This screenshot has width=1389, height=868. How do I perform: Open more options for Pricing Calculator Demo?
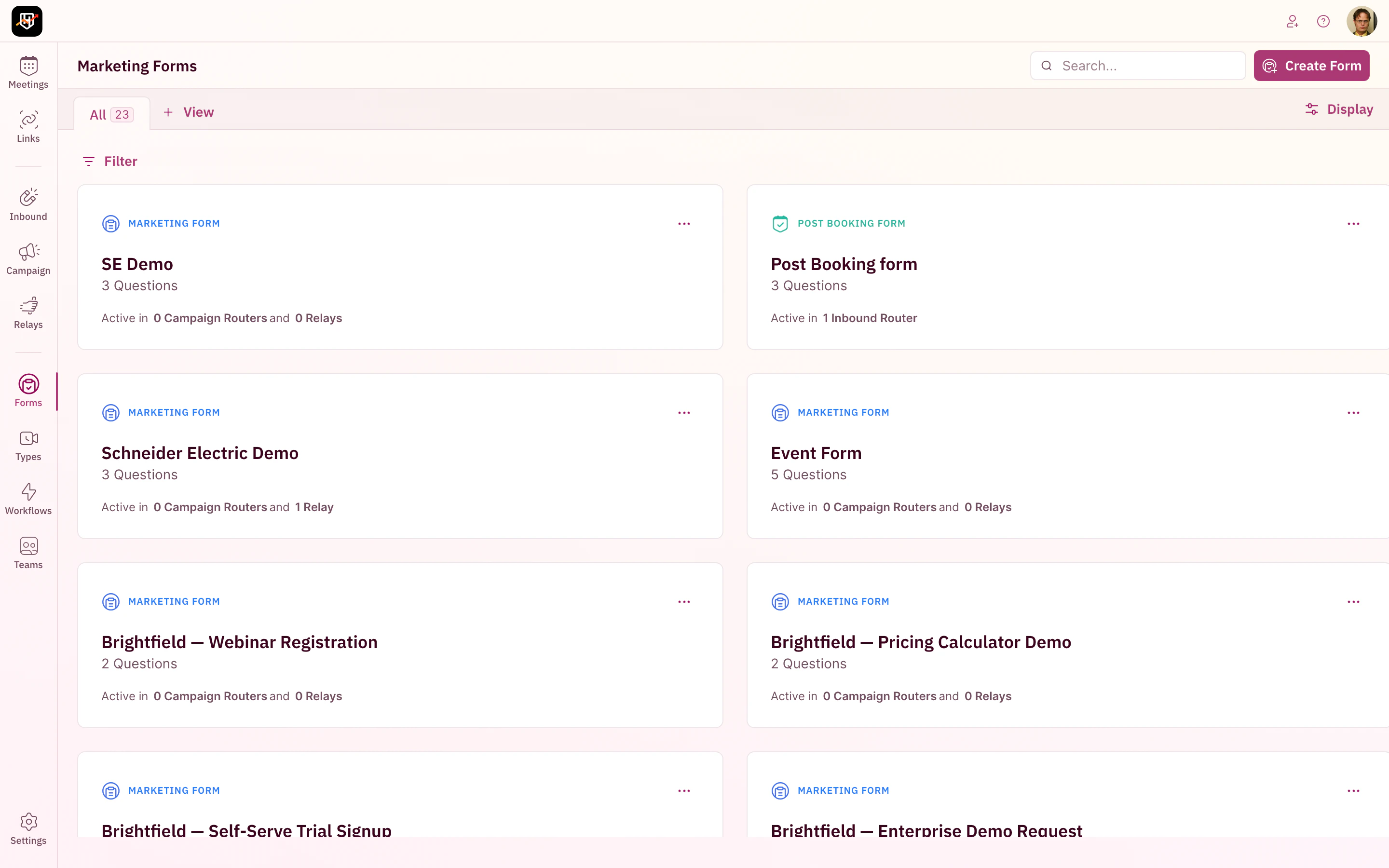[1353, 602]
